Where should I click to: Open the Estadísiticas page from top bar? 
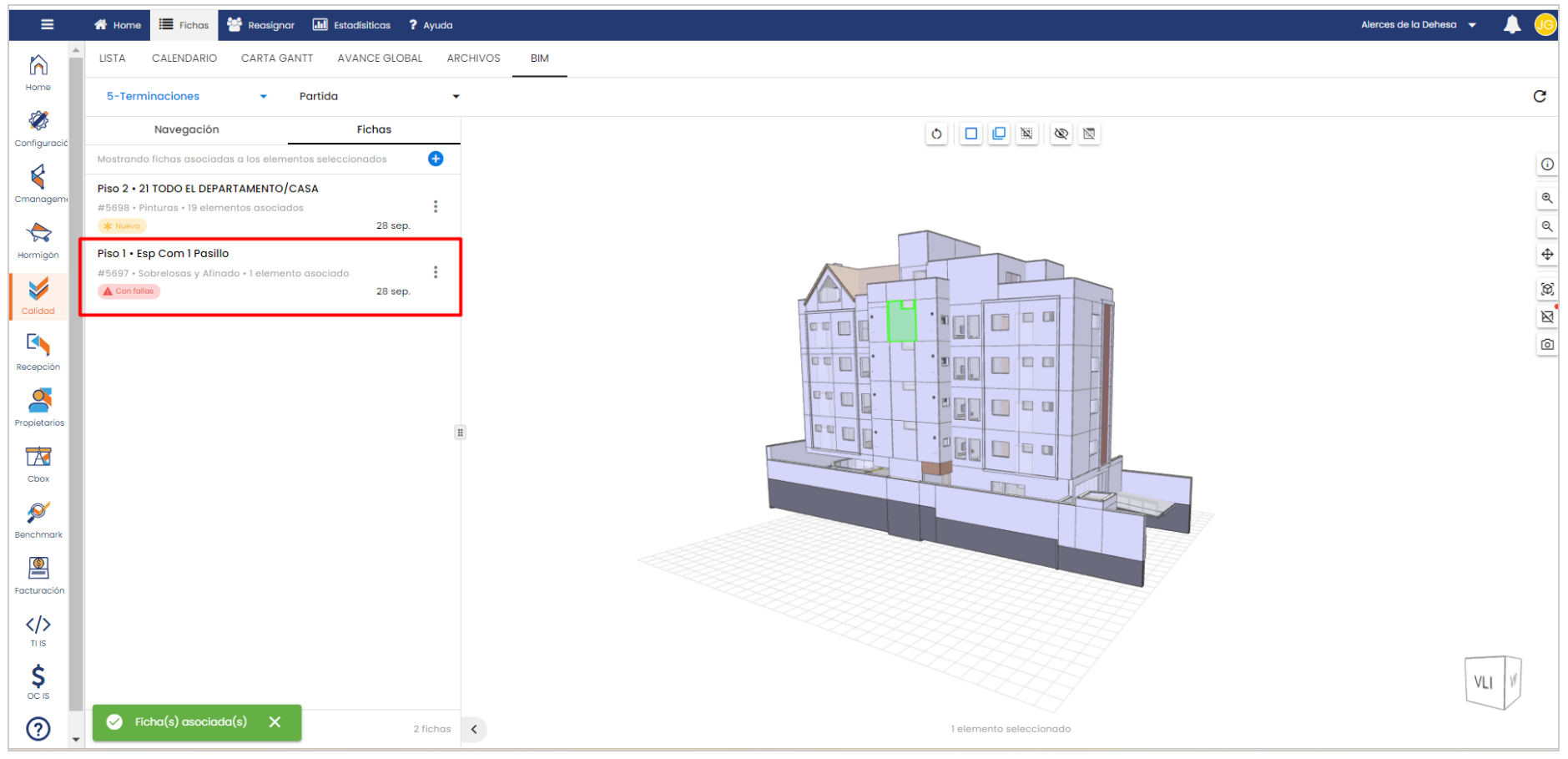pos(351,25)
